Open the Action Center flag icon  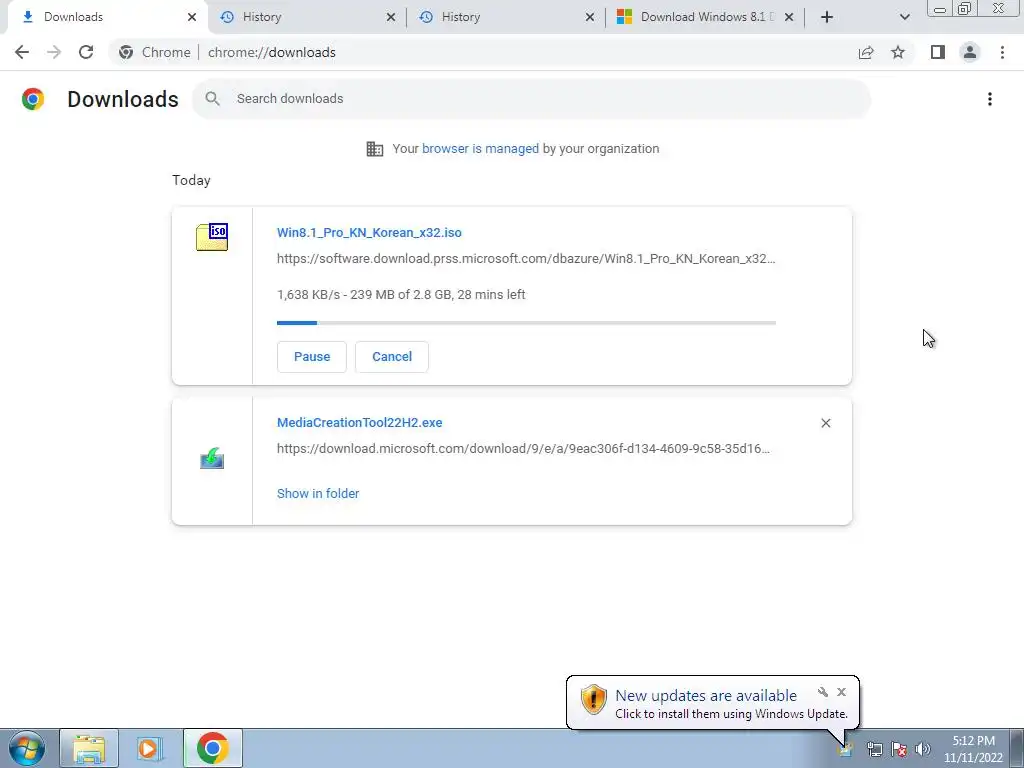pos(899,749)
